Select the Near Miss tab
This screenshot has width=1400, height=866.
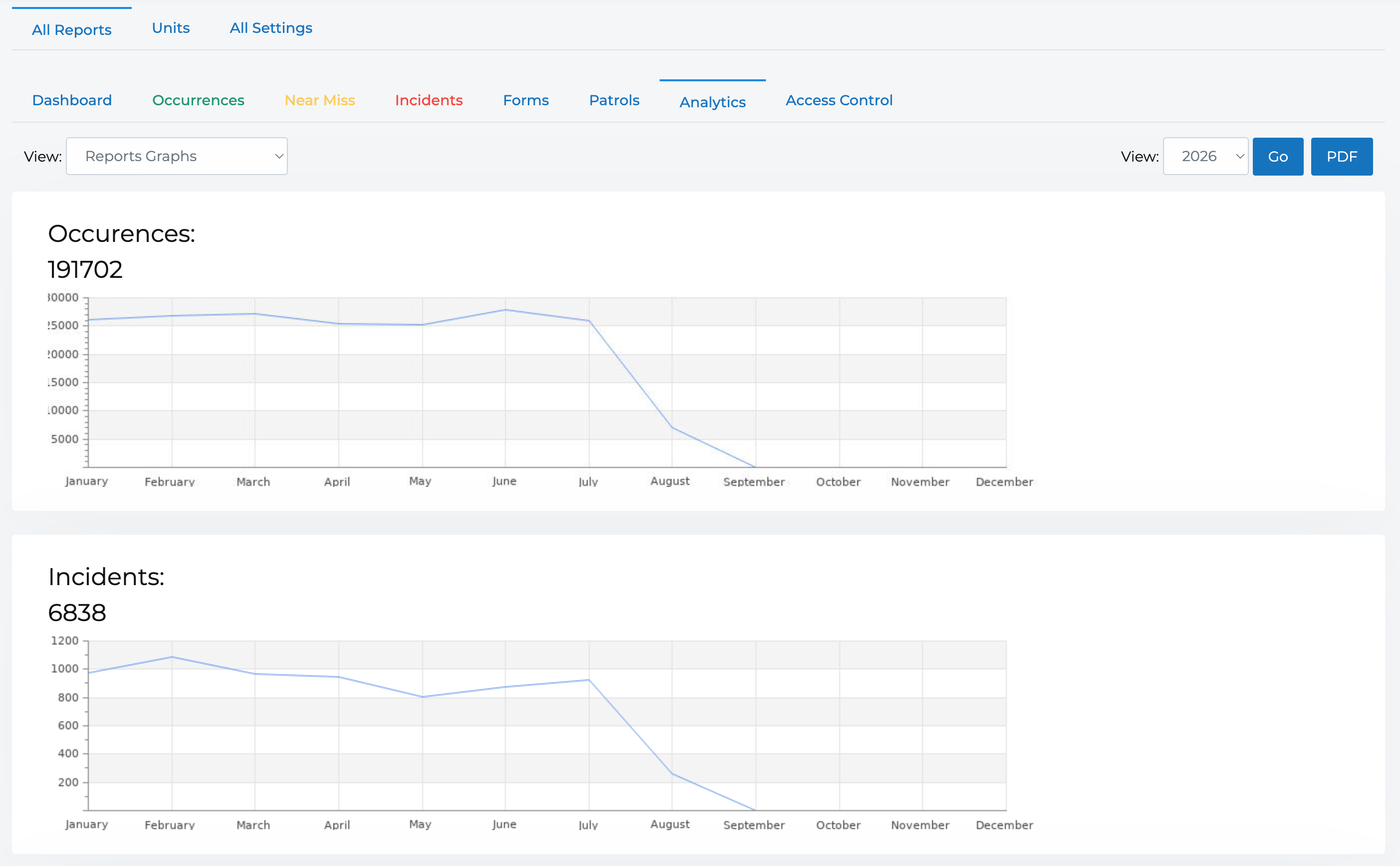pos(320,100)
